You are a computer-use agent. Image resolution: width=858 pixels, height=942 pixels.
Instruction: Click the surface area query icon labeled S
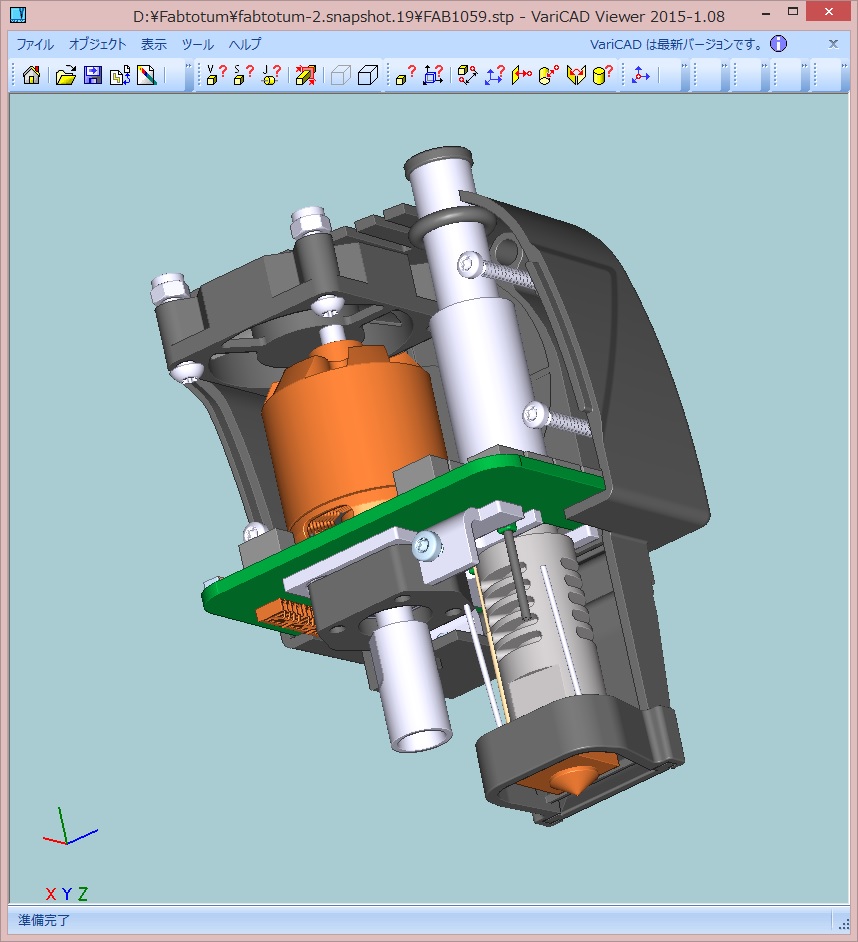tap(243, 75)
